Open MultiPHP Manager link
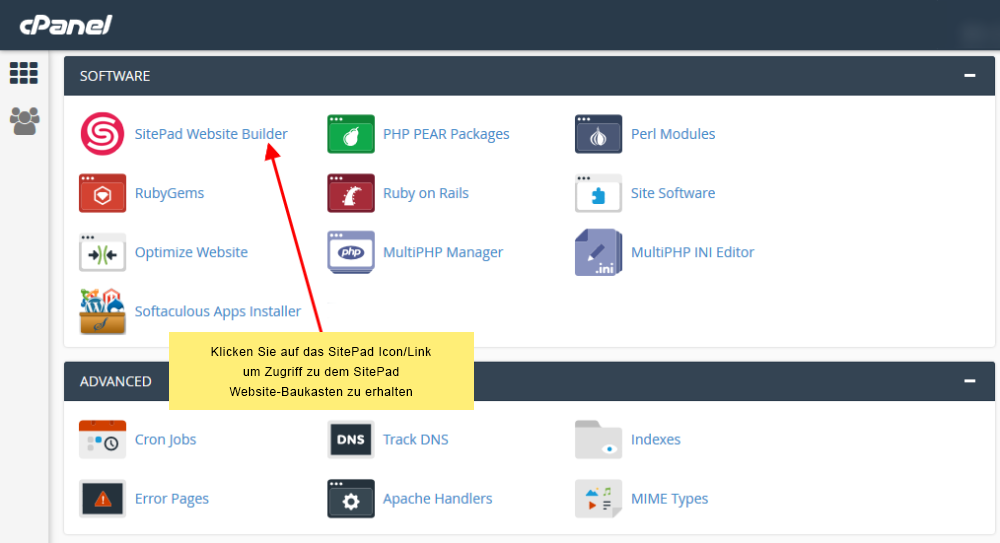1000x543 pixels. pos(443,252)
